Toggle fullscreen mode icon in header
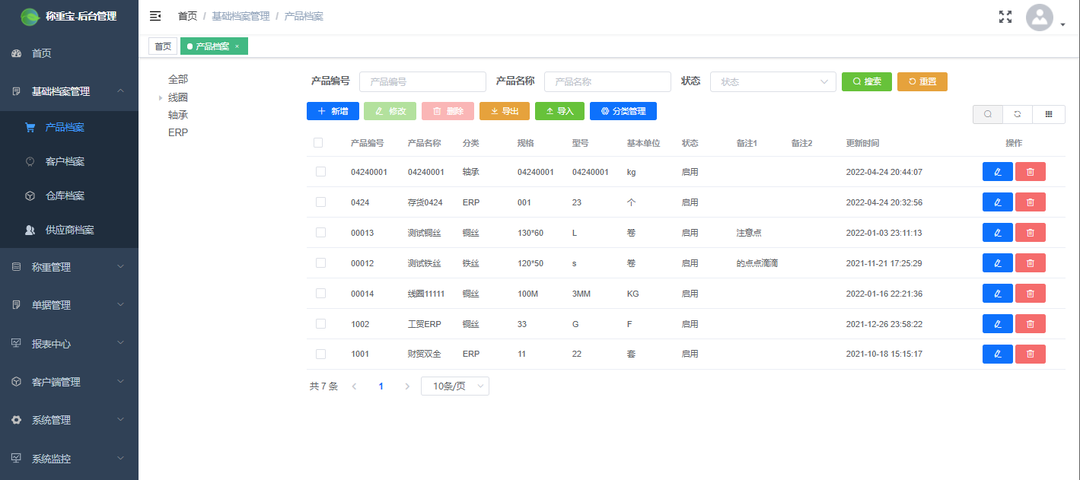Image resolution: width=1080 pixels, height=480 pixels. click(x=1005, y=16)
